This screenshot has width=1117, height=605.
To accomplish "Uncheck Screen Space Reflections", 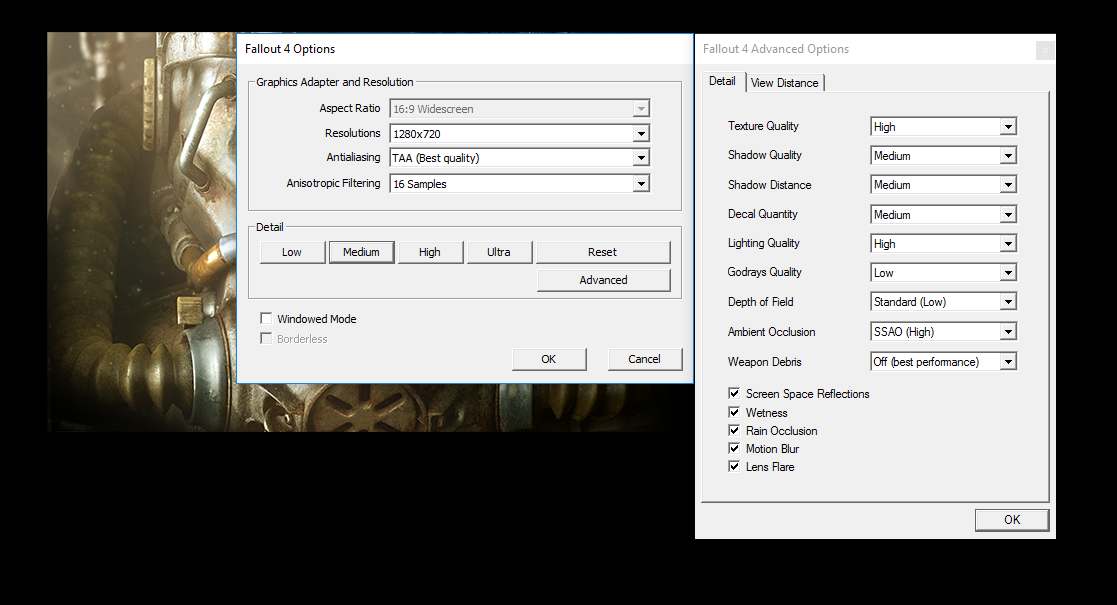I will [734, 393].
